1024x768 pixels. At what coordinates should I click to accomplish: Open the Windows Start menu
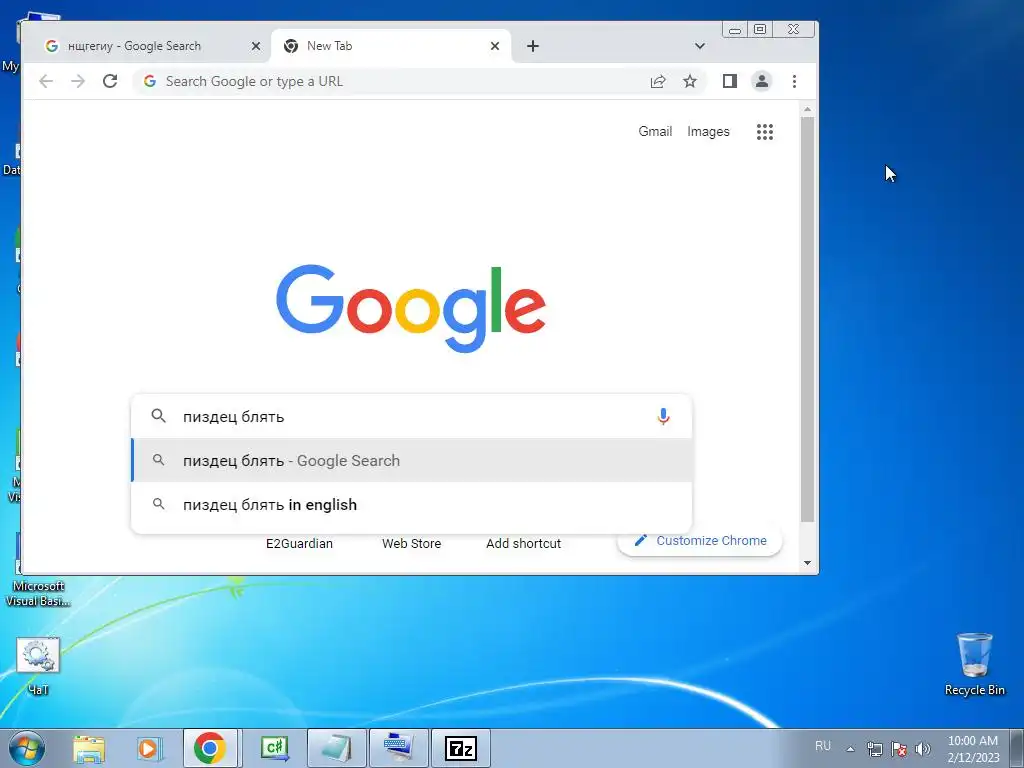(26, 748)
